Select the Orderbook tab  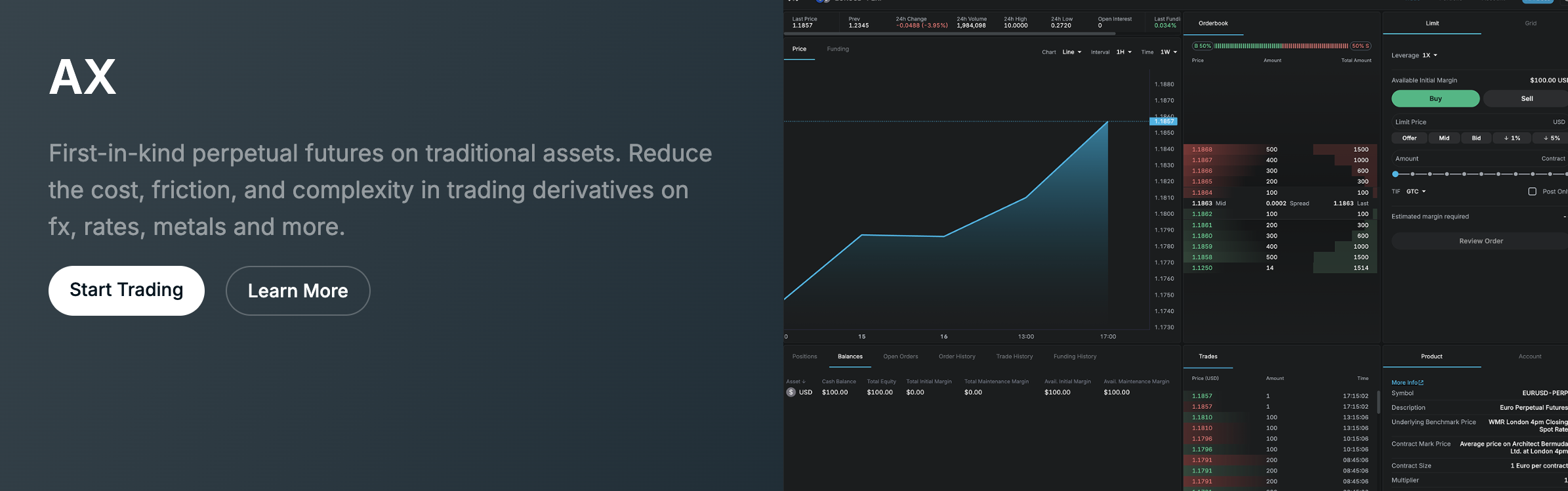pos(1213,23)
